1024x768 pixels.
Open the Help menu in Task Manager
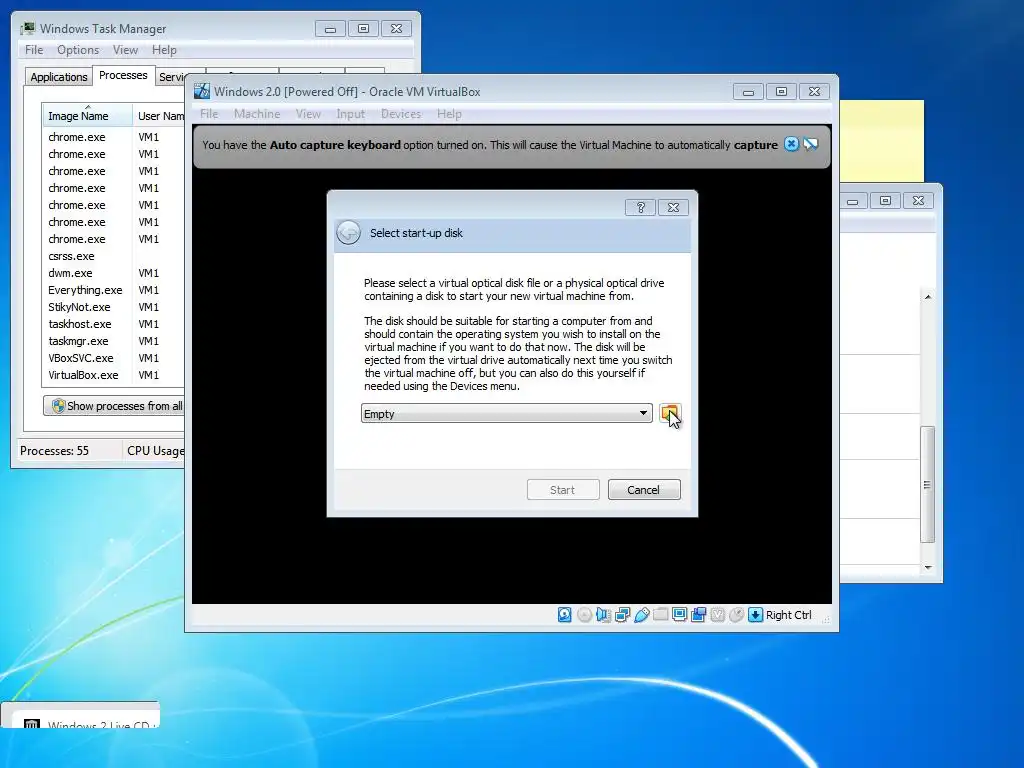click(x=164, y=50)
